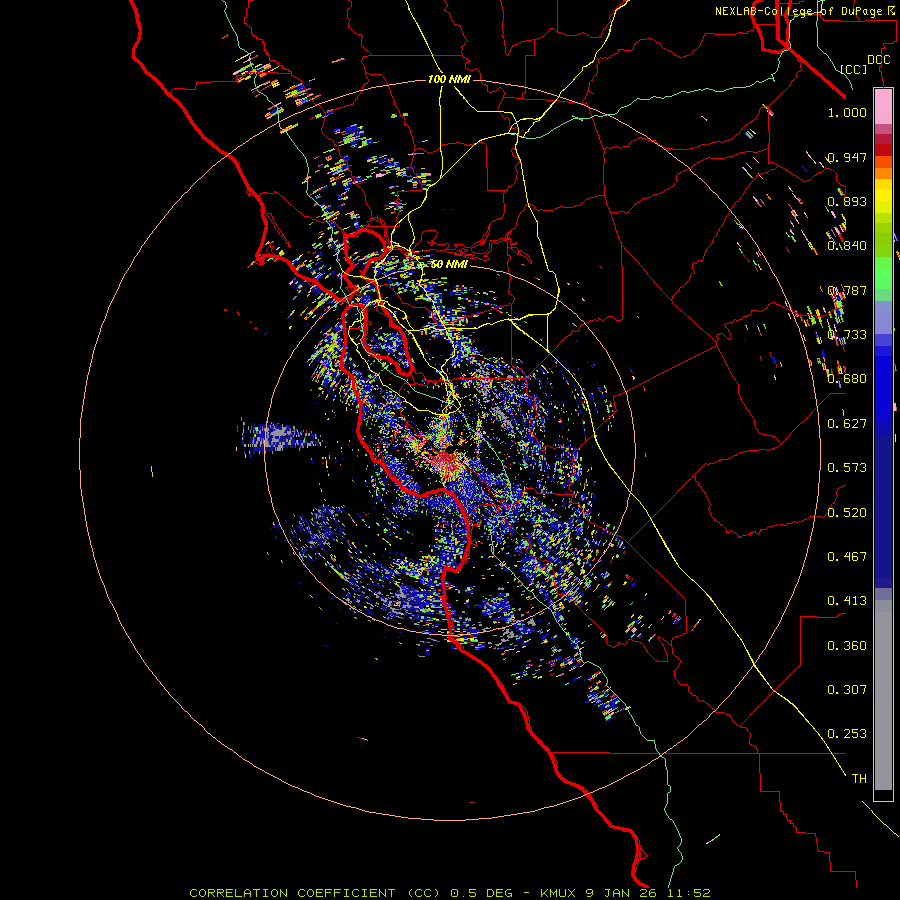Select the 0.680 scale value
Viewport: 900px width, 900px height.
(x=847, y=379)
